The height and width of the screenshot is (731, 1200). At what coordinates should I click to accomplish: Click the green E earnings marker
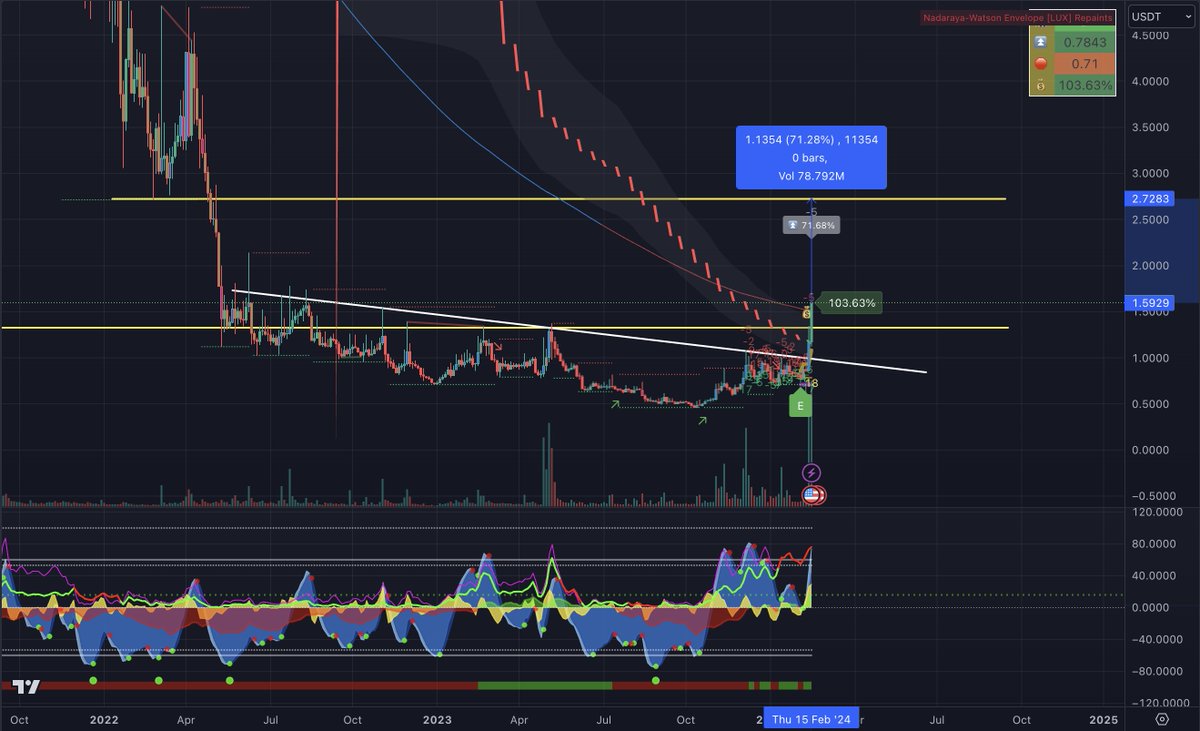point(800,405)
